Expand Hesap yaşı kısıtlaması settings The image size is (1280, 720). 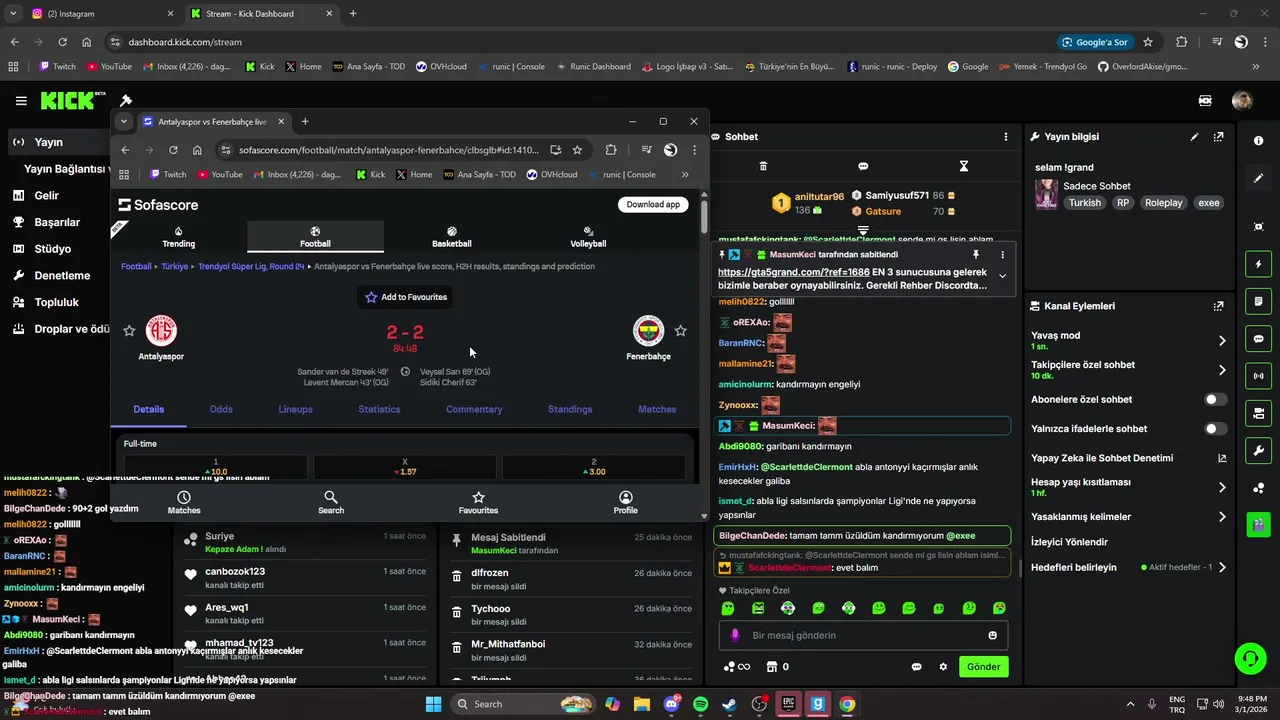[1222, 487]
